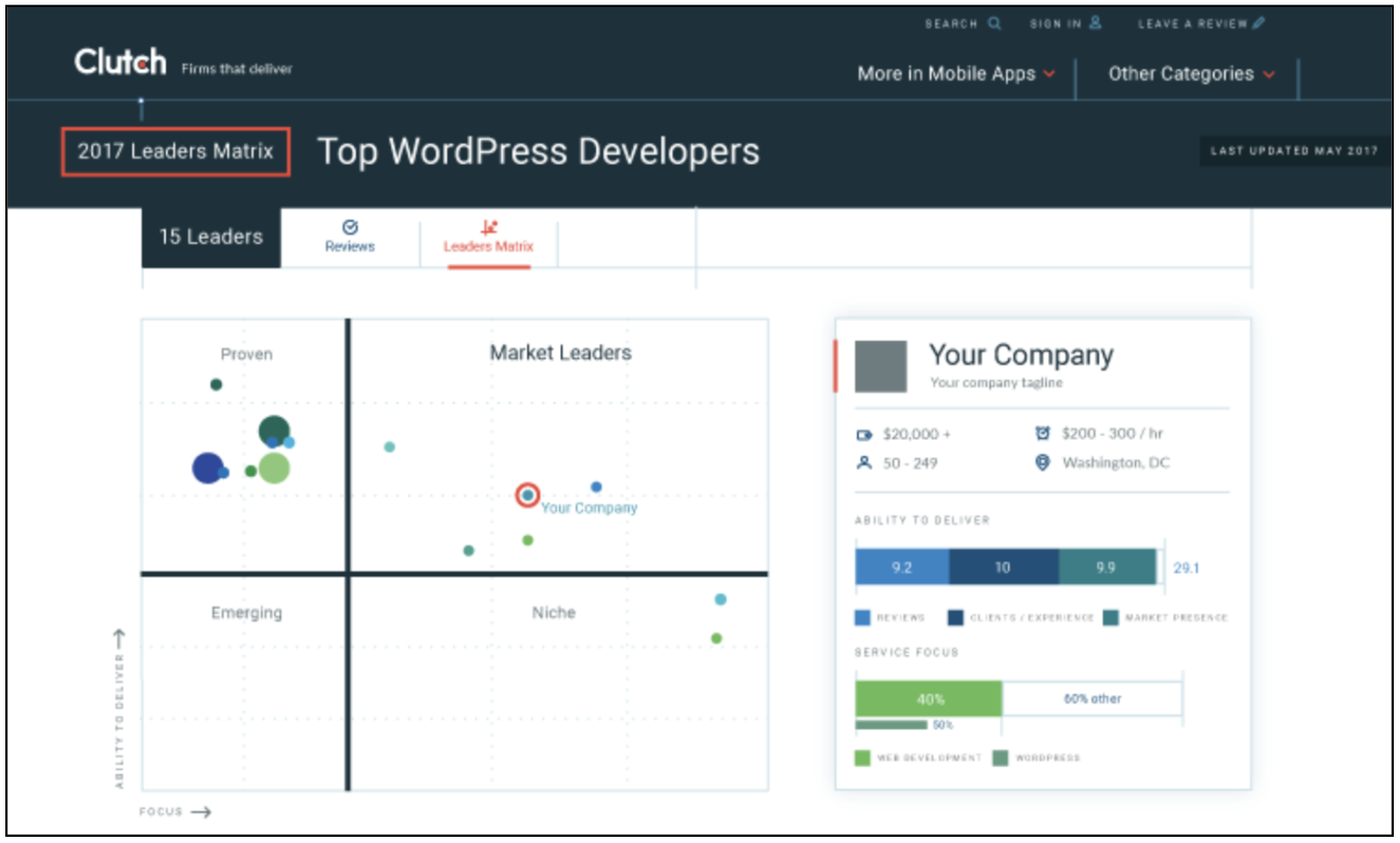Click the Web Development legend swatch
Viewport: 1400px width, 843px height.
pos(862,758)
